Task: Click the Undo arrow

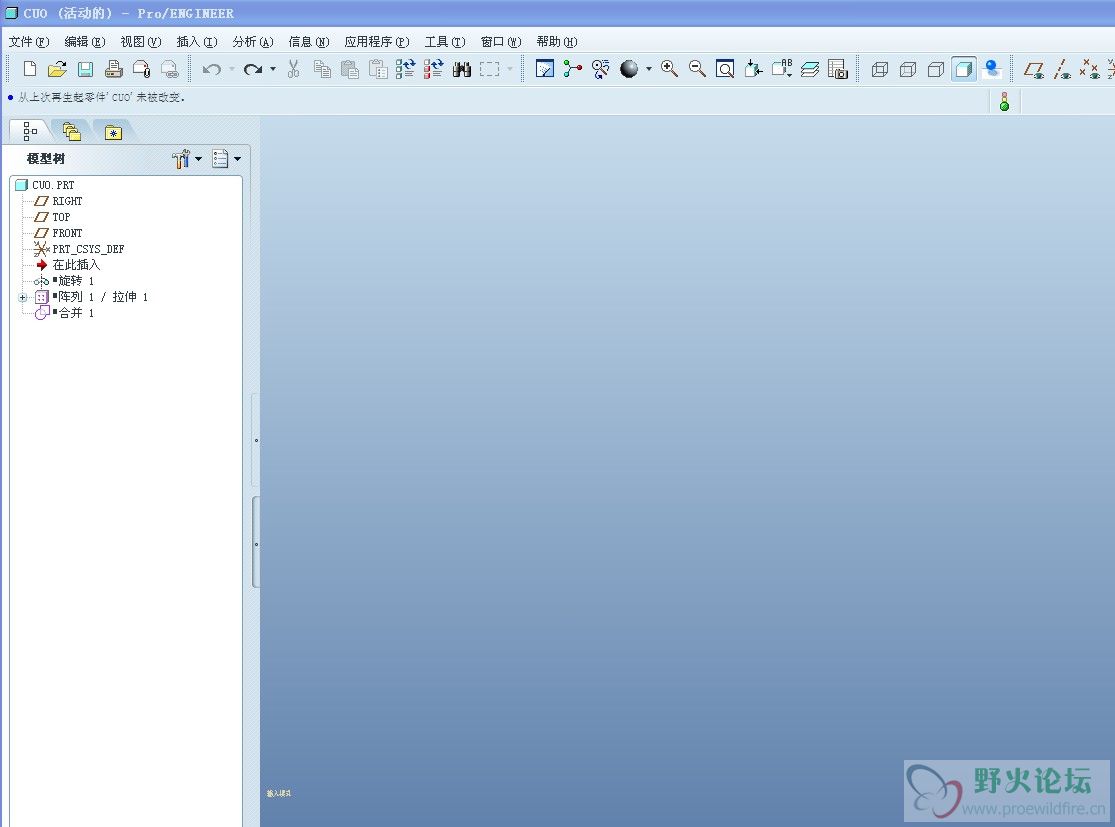Action: point(211,69)
